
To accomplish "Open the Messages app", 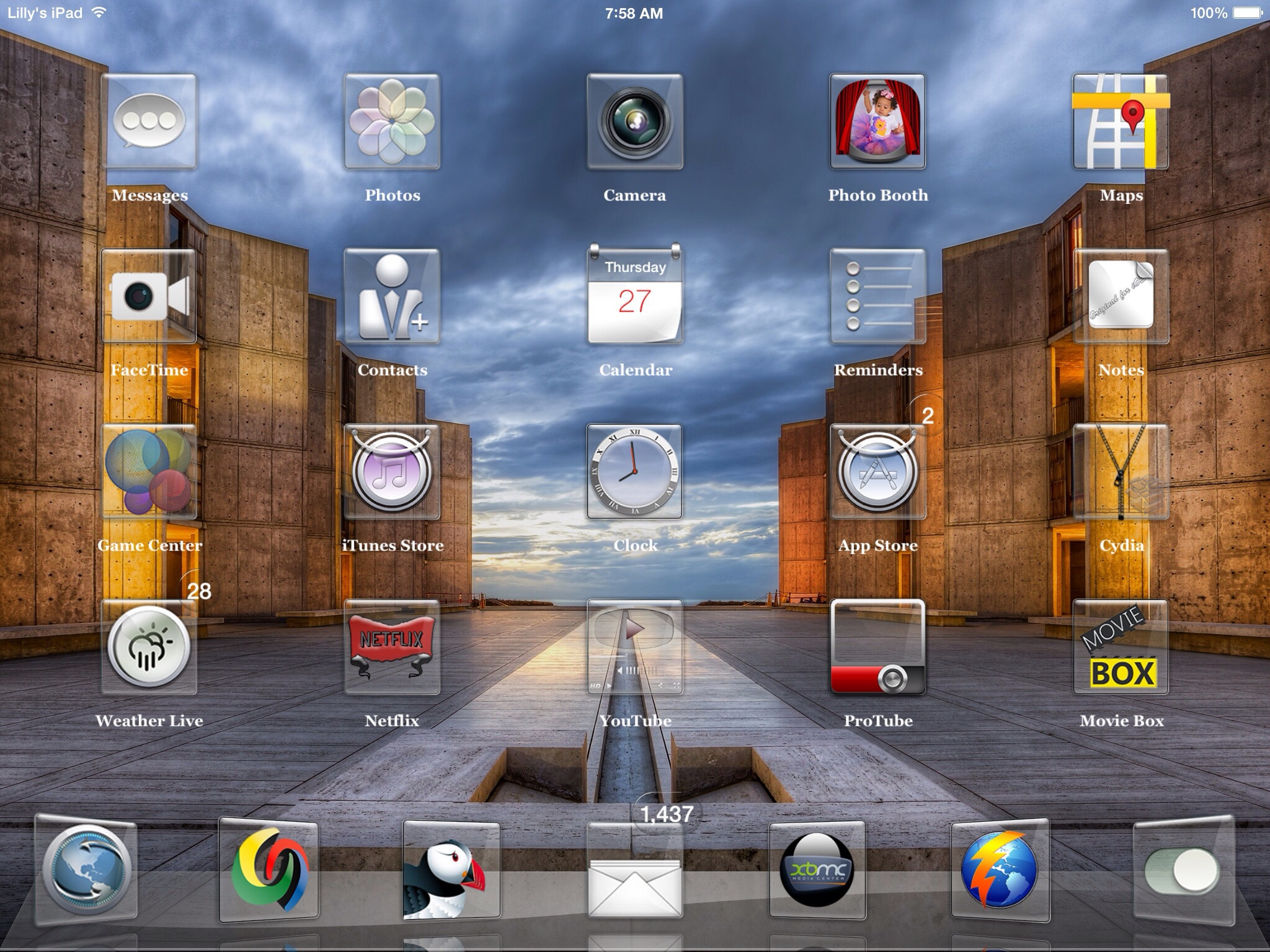I will (149, 121).
